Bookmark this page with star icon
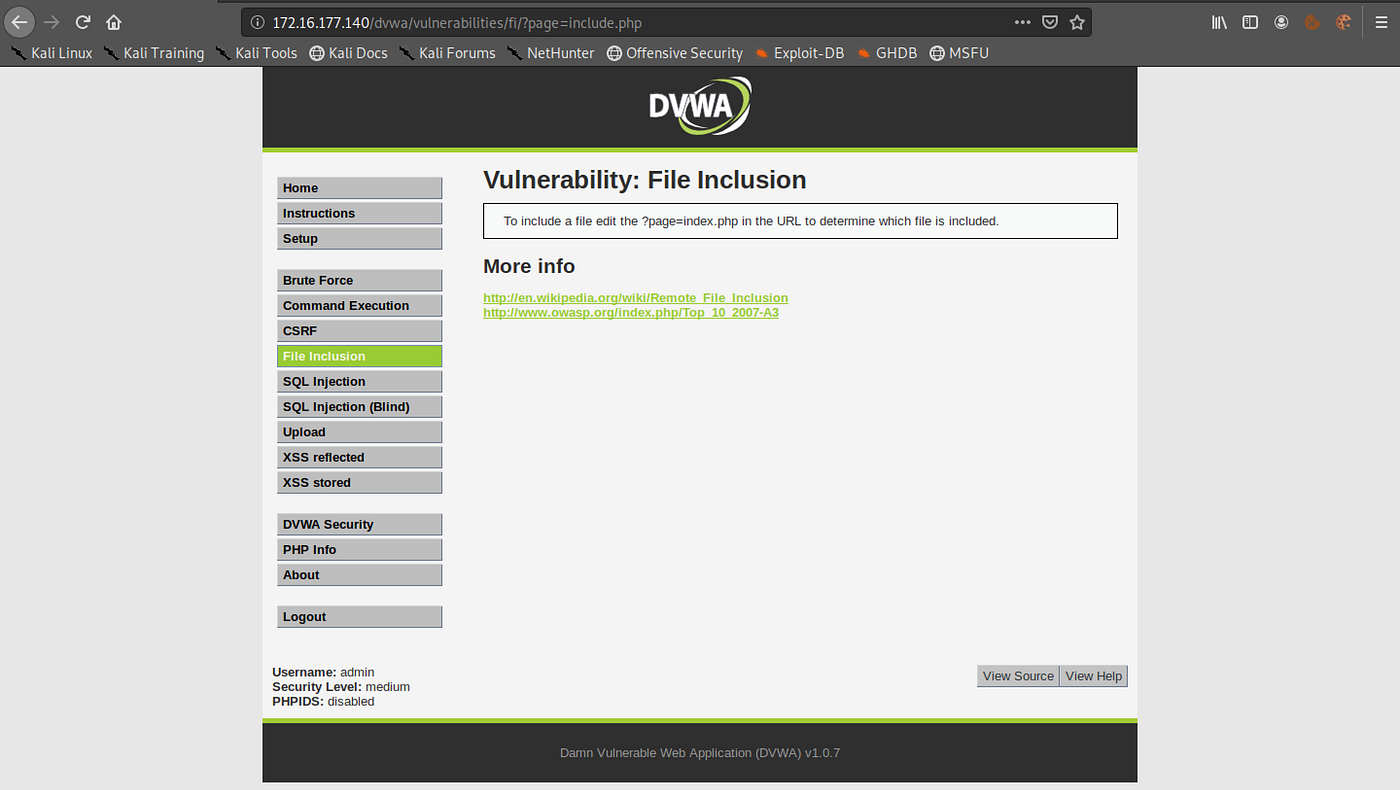This screenshot has height=790, width=1400. (1077, 21)
